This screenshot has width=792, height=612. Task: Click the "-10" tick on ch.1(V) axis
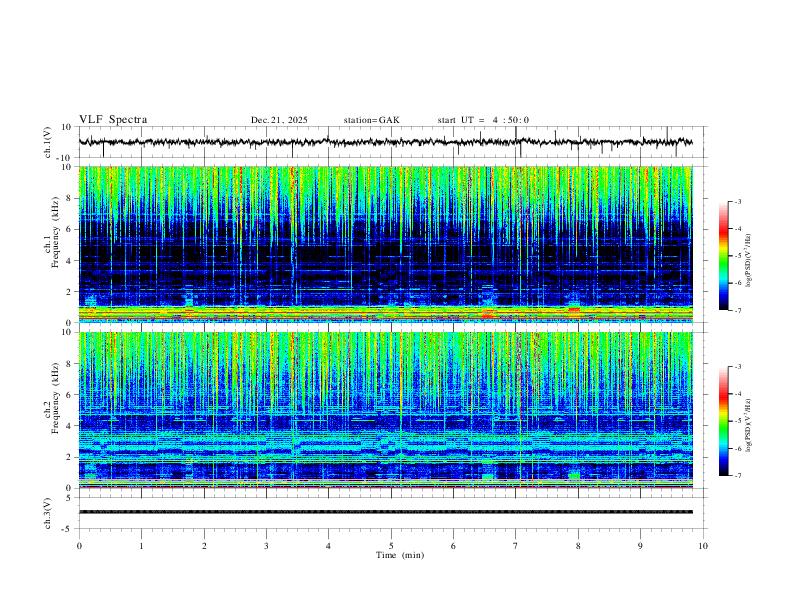[65, 158]
